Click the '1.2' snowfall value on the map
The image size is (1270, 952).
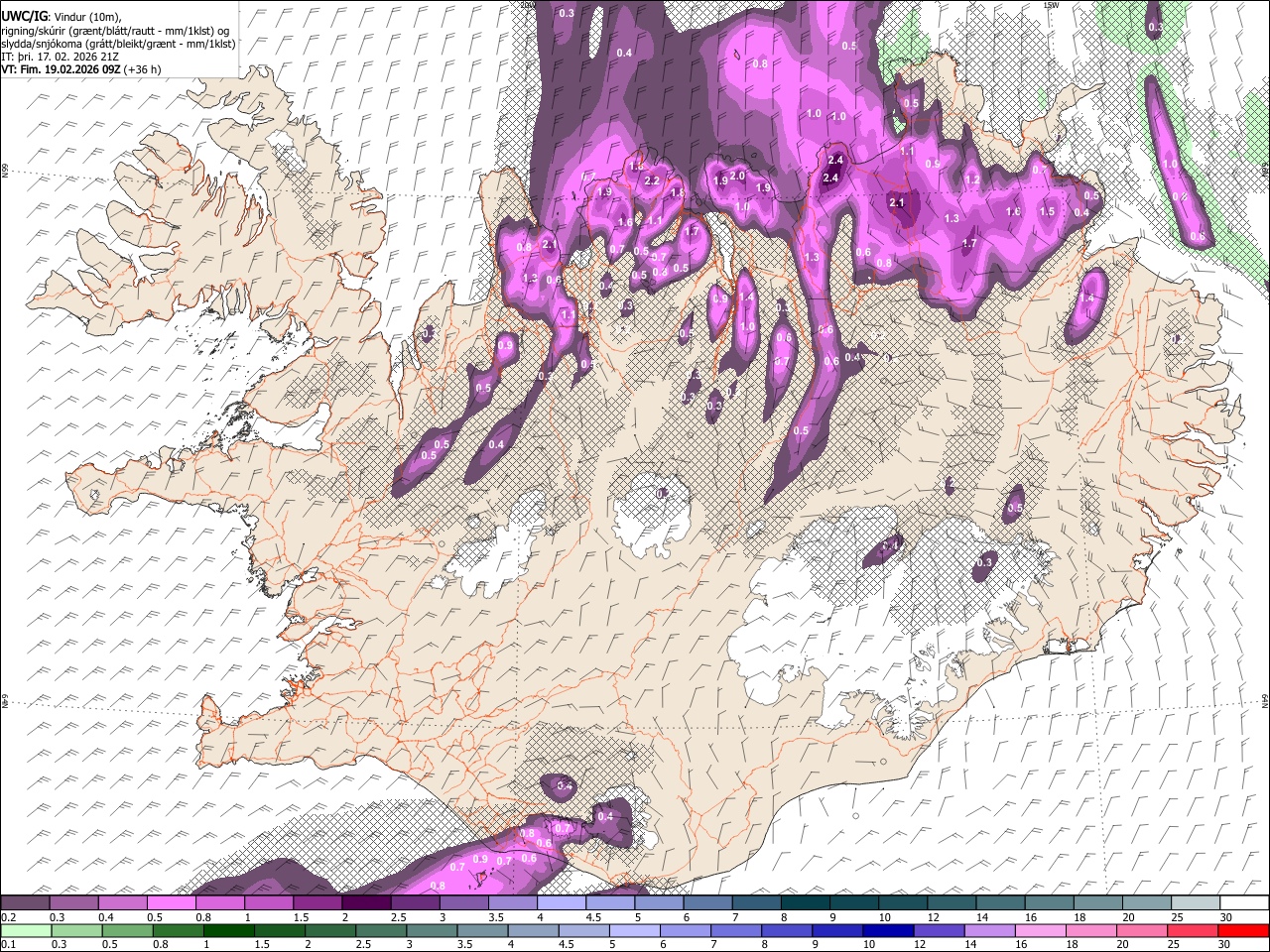tap(972, 179)
